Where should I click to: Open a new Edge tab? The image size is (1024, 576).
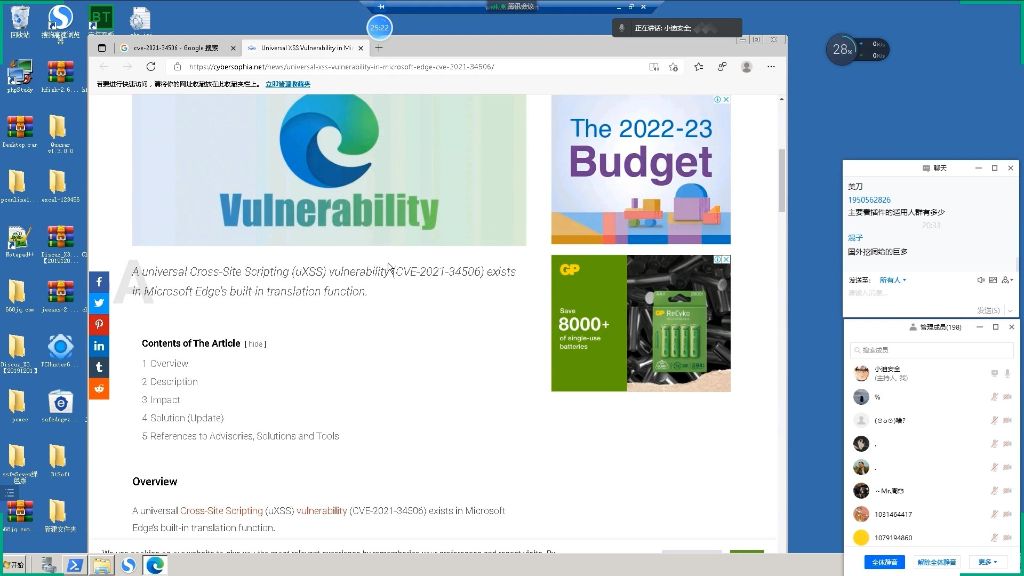(379, 48)
